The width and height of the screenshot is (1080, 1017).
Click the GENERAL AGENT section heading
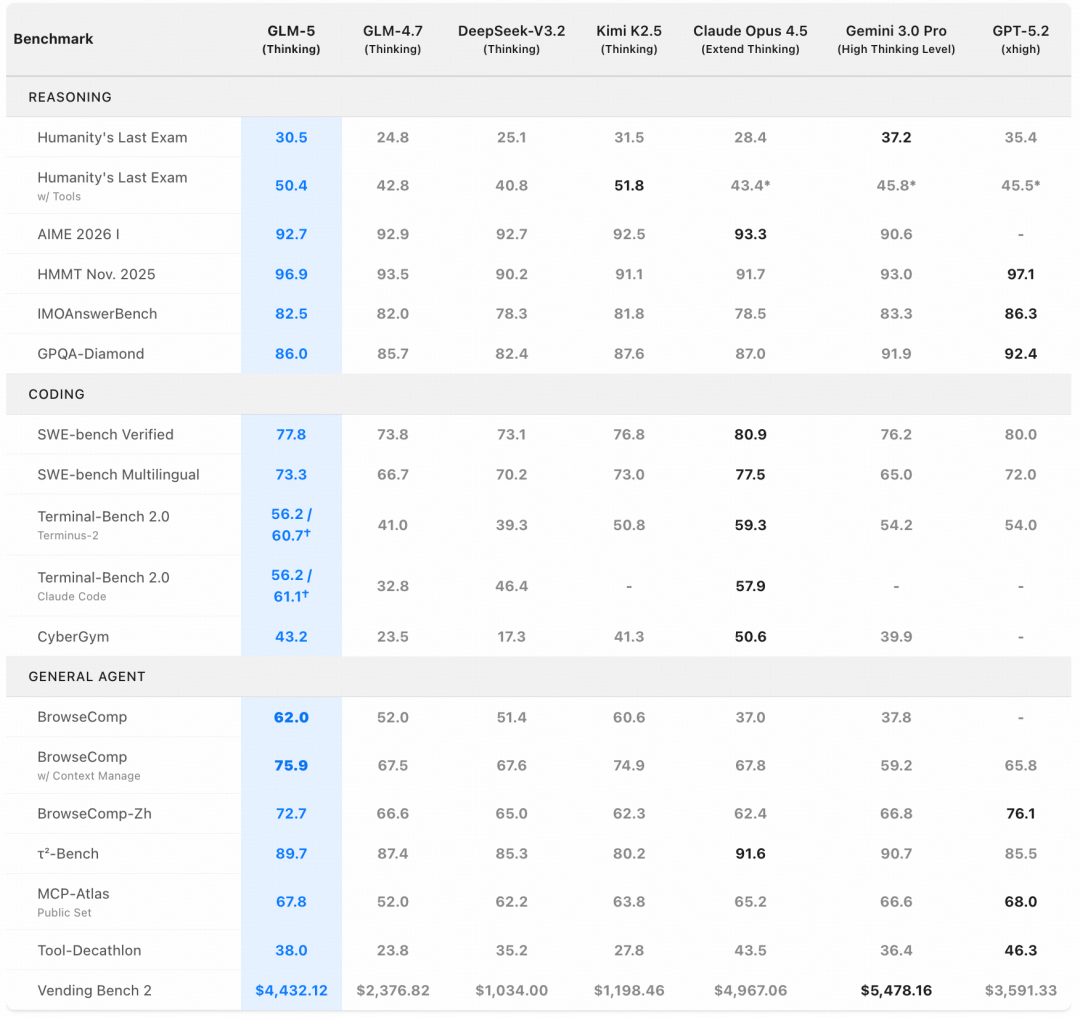(87, 676)
